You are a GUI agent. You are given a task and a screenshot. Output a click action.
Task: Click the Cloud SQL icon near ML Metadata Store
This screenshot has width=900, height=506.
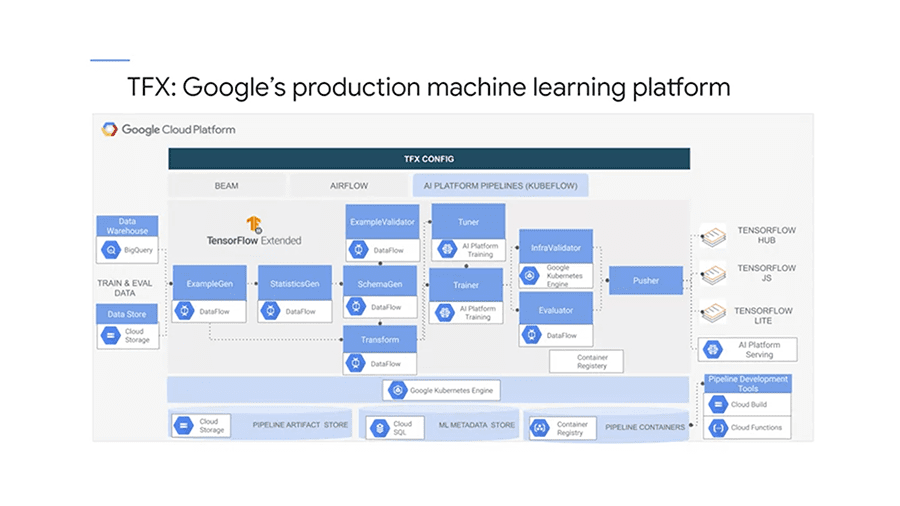coord(376,428)
